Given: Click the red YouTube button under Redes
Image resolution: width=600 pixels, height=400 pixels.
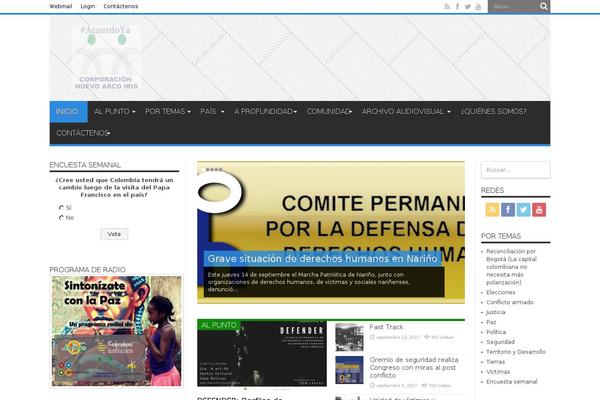Looking at the screenshot, I should tap(539, 209).
